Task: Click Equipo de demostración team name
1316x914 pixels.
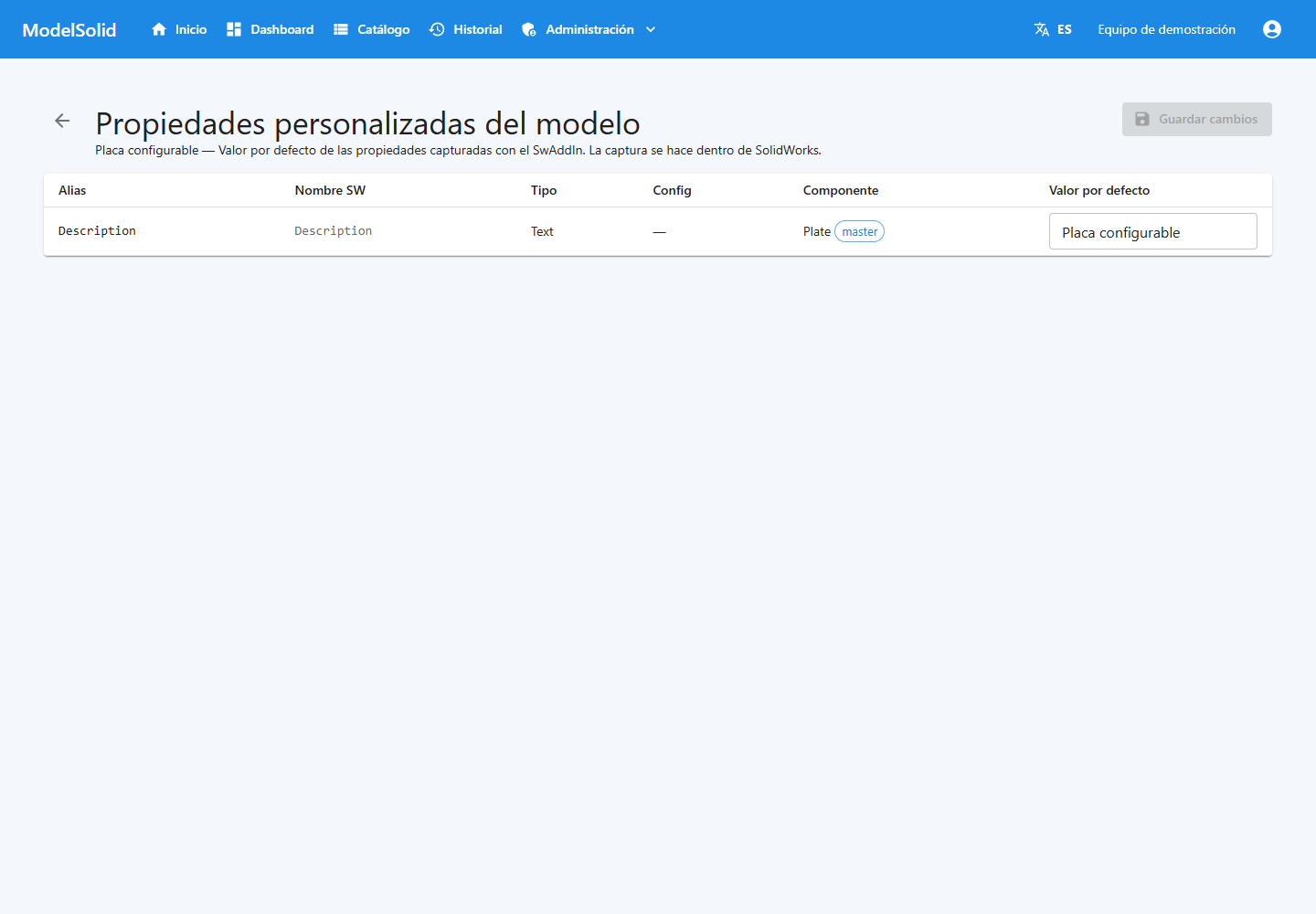Action: click(1167, 29)
